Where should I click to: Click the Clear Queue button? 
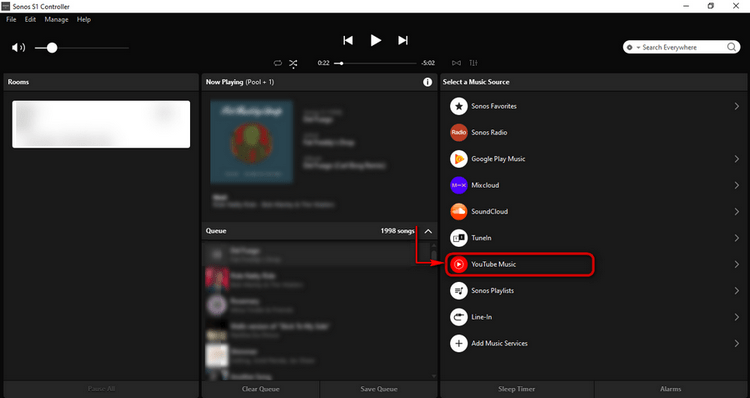260,389
